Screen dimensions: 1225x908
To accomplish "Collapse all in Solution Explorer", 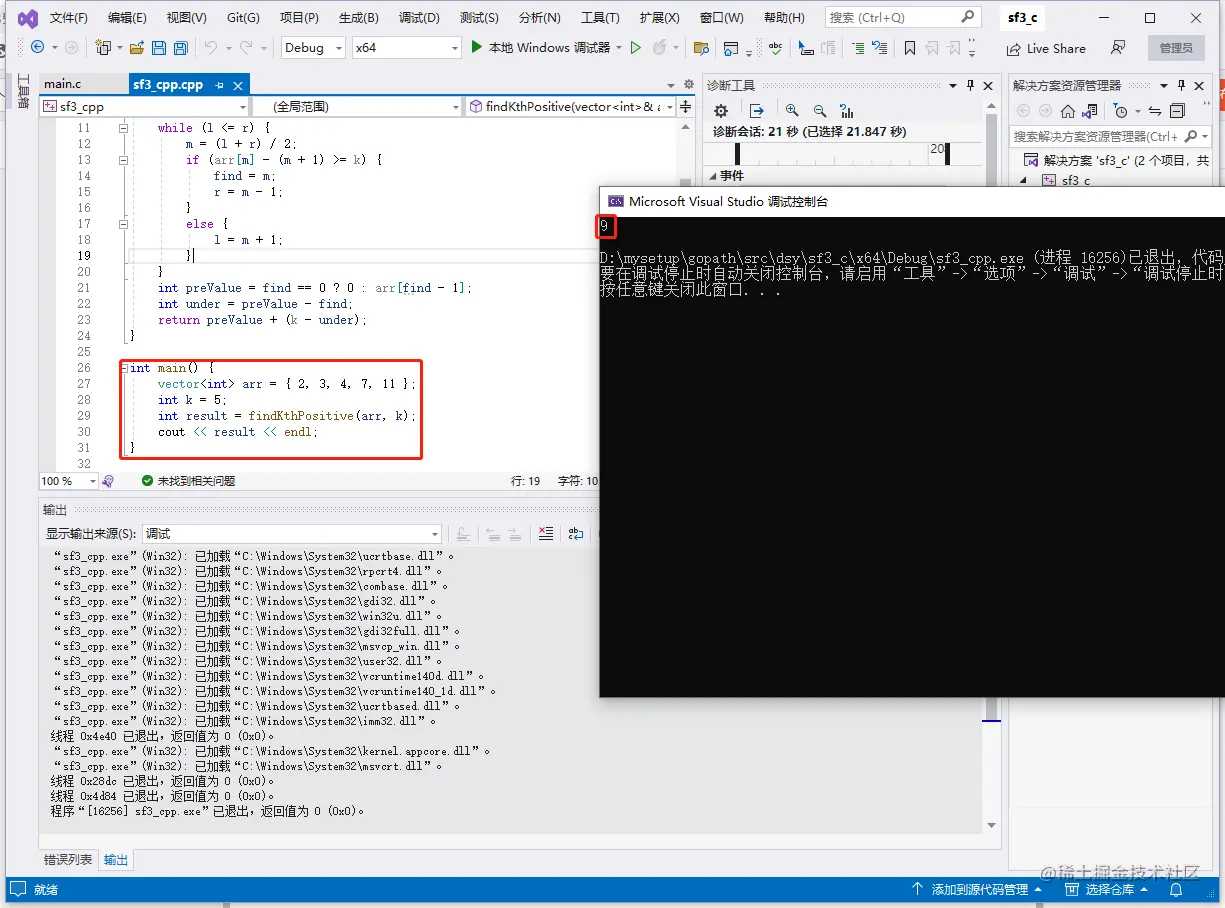I will pyautogui.click(x=1177, y=111).
